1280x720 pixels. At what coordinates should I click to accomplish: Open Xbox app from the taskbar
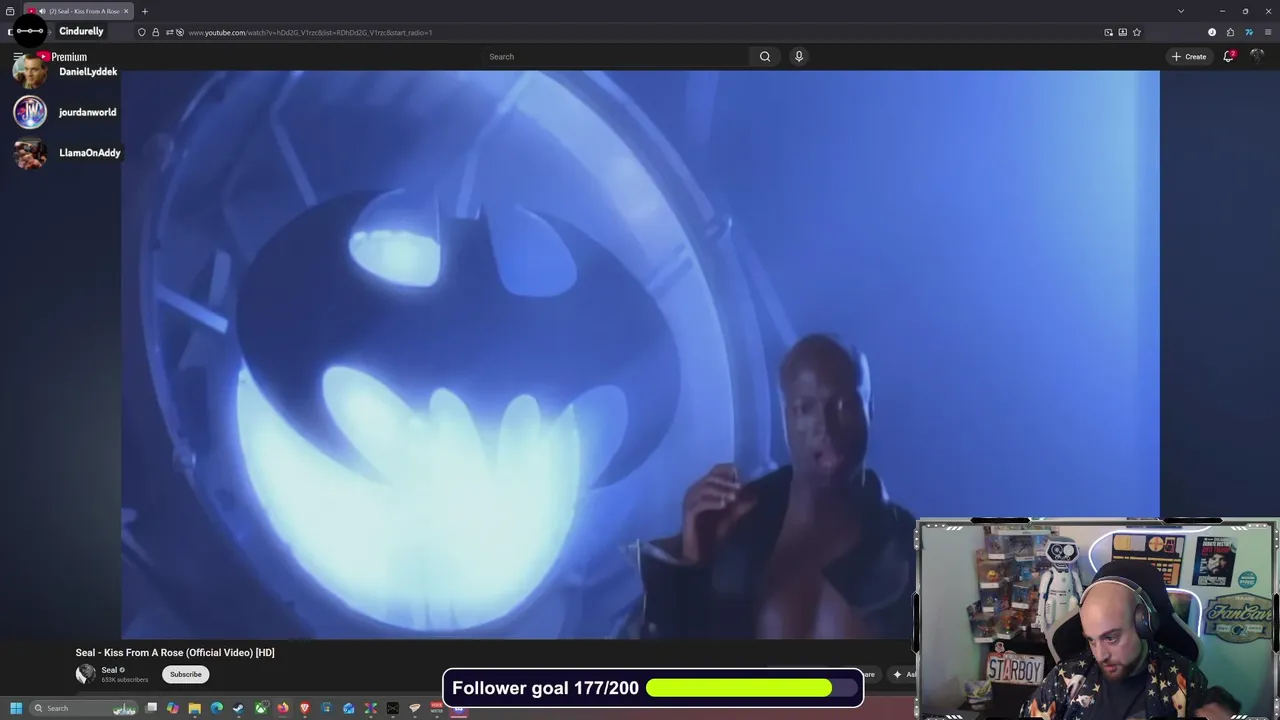point(261,708)
